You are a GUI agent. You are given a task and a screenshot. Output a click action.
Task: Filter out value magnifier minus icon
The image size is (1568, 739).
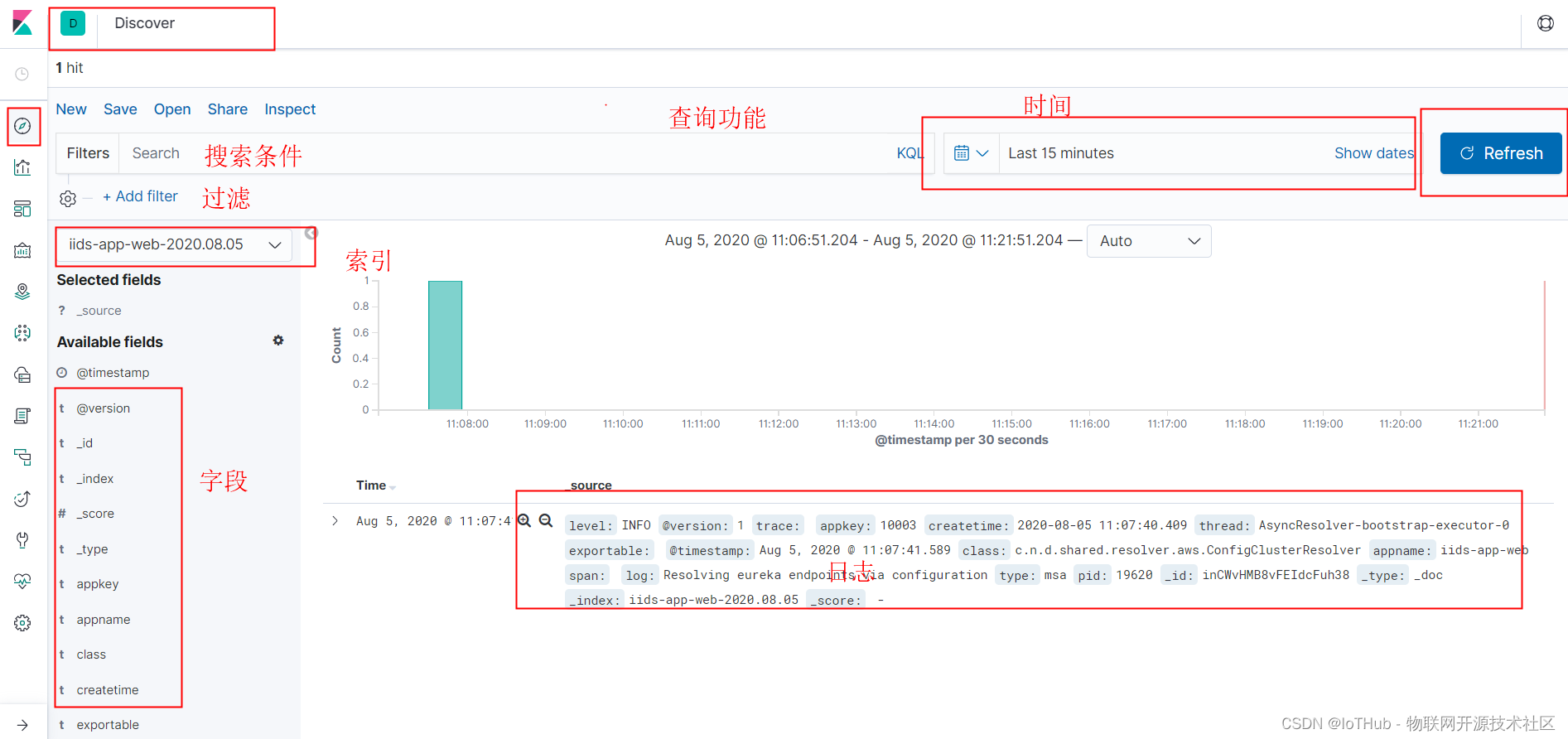[546, 520]
